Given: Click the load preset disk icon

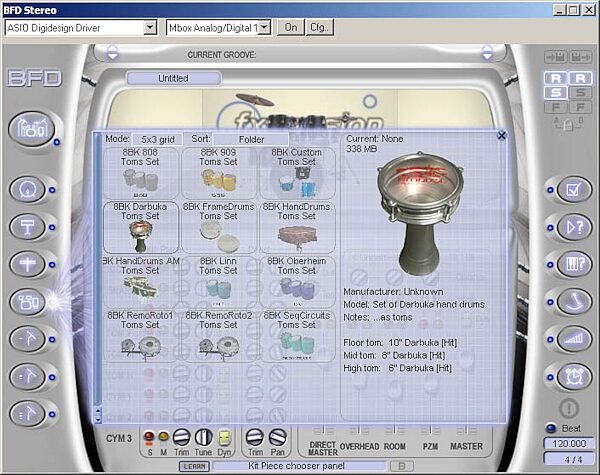Looking at the screenshot, I should tap(556, 57).
